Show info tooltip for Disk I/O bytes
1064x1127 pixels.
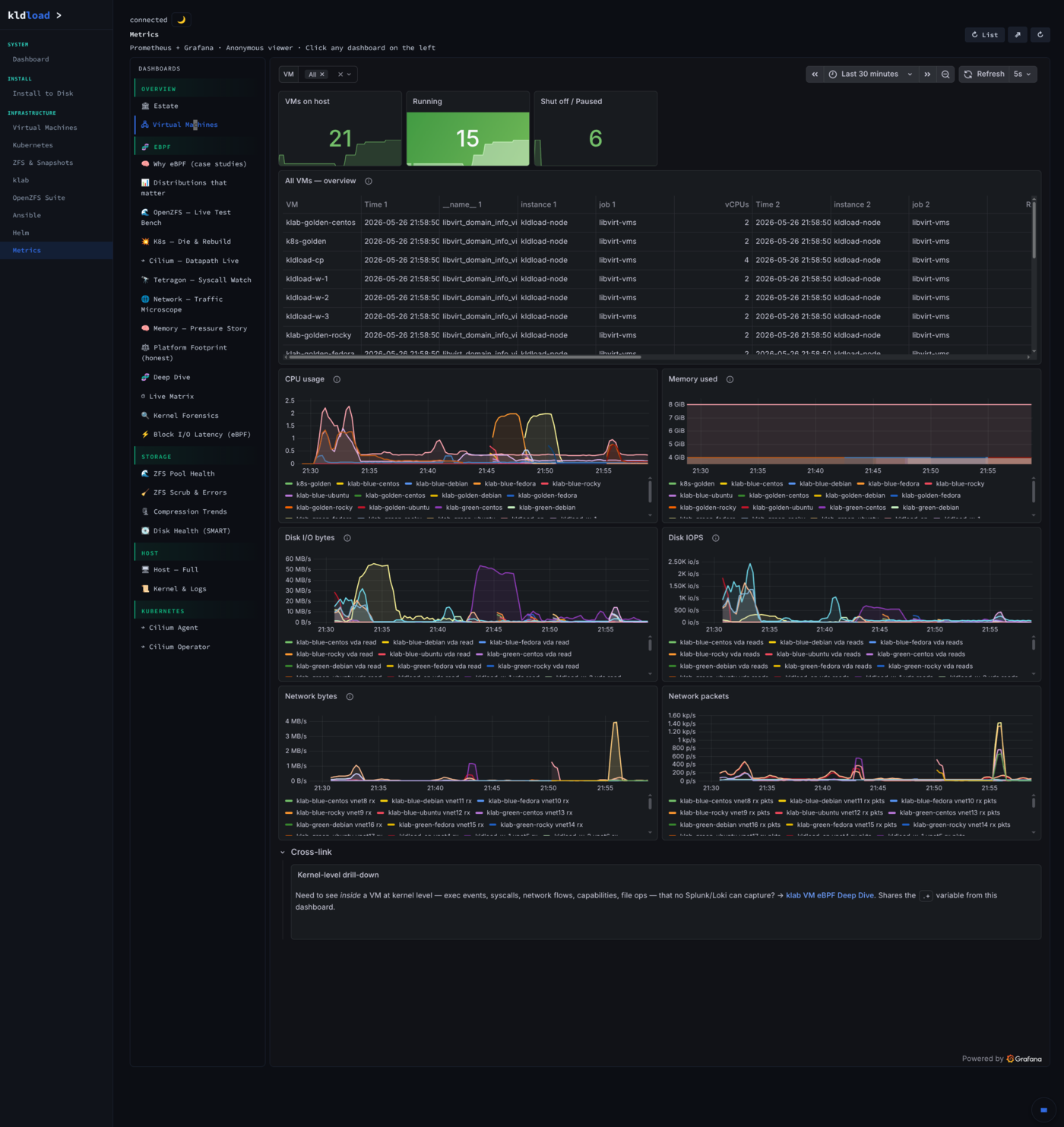click(347, 538)
